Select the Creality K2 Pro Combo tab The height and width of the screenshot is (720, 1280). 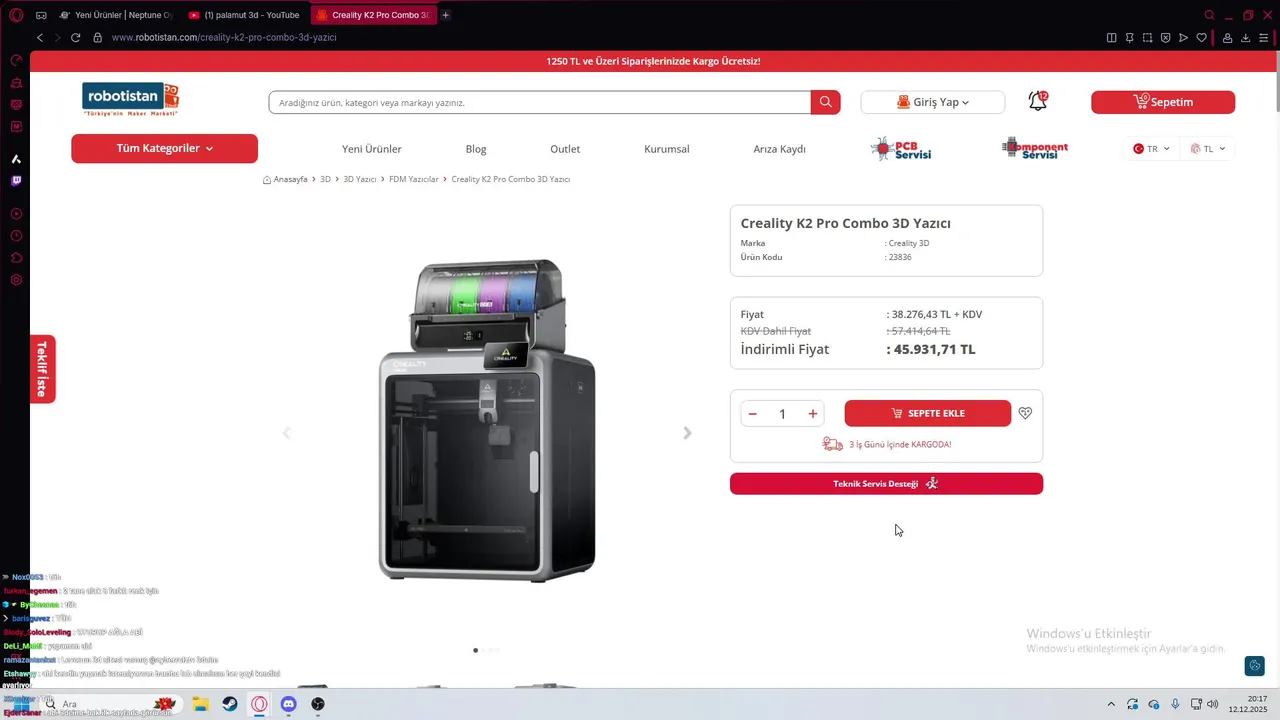373,15
